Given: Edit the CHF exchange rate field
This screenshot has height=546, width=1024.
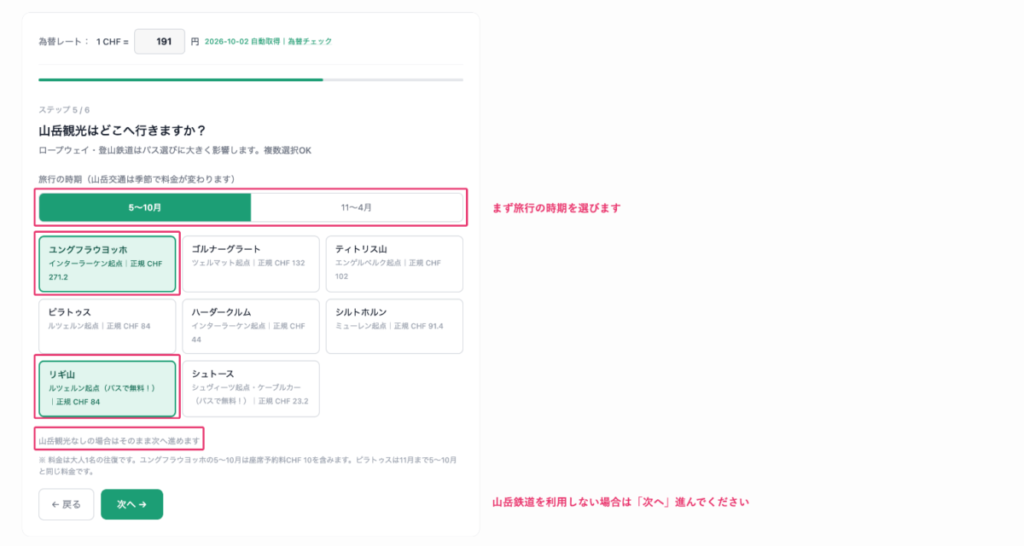Looking at the screenshot, I should [159, 41].
